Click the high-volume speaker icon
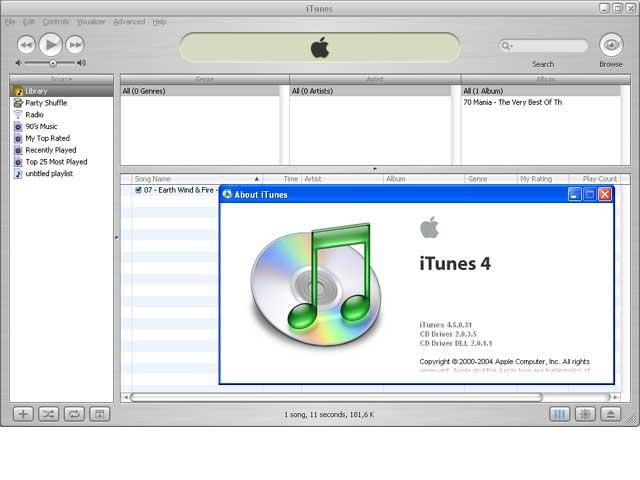 point(82,63)
